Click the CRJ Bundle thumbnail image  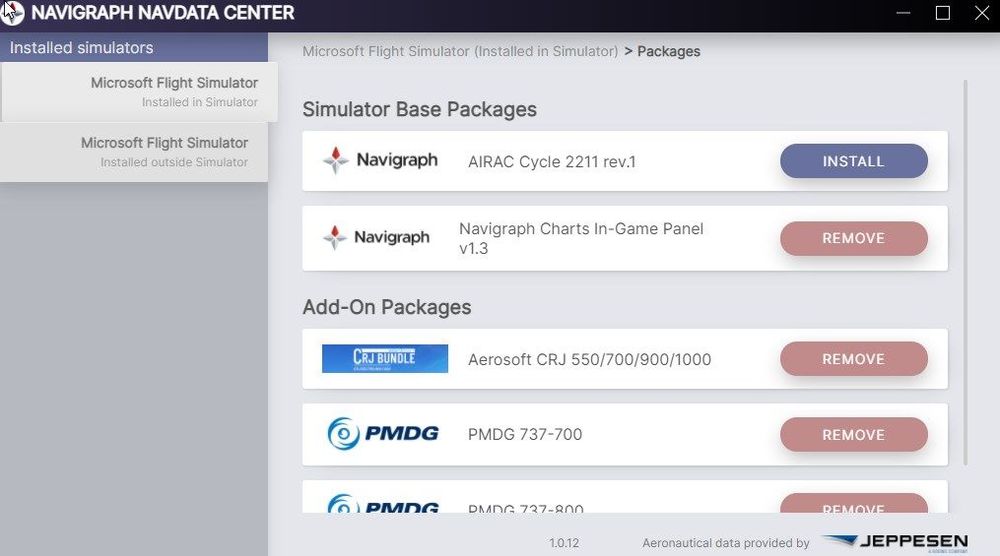(383, 358)
